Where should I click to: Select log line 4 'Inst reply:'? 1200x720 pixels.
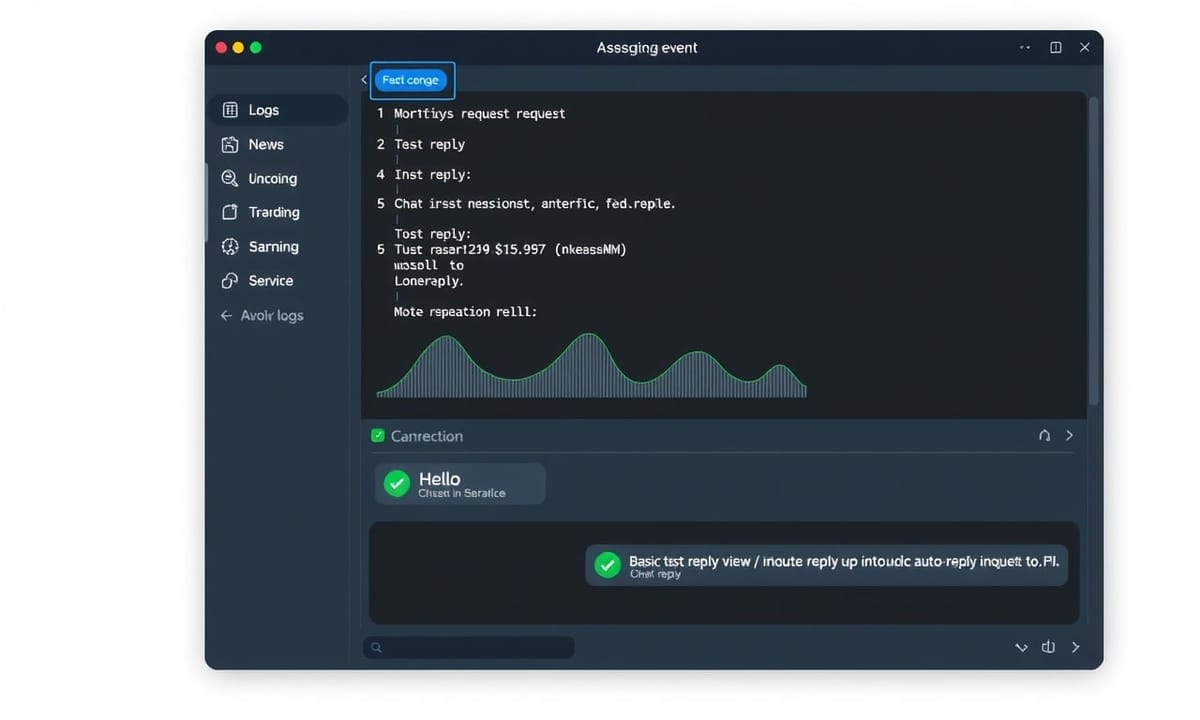(x=432, y=174)
